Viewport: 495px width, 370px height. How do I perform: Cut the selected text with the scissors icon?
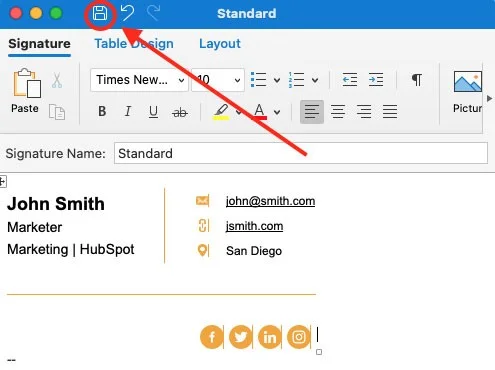pos(57,81)
